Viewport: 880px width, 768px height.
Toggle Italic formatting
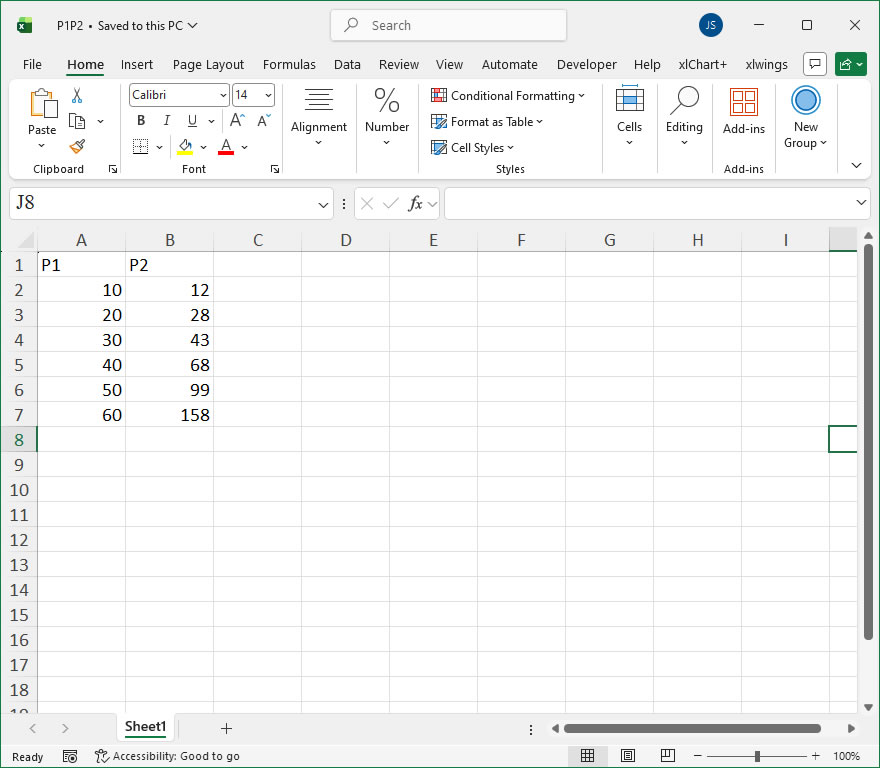166,121
